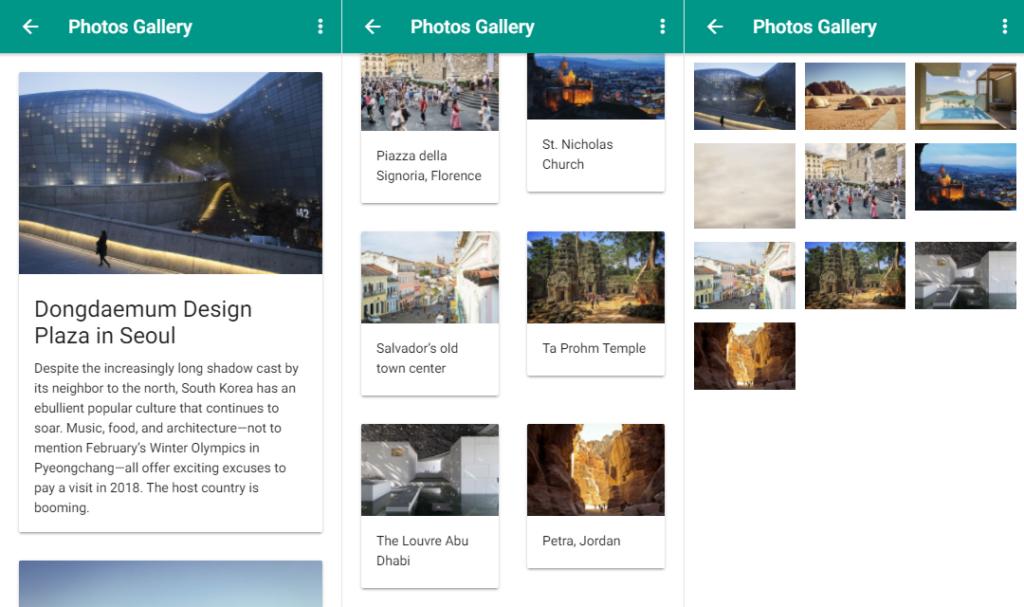
Task: Select the pool villa thumbnail in grid view
Action: point(965,96)
